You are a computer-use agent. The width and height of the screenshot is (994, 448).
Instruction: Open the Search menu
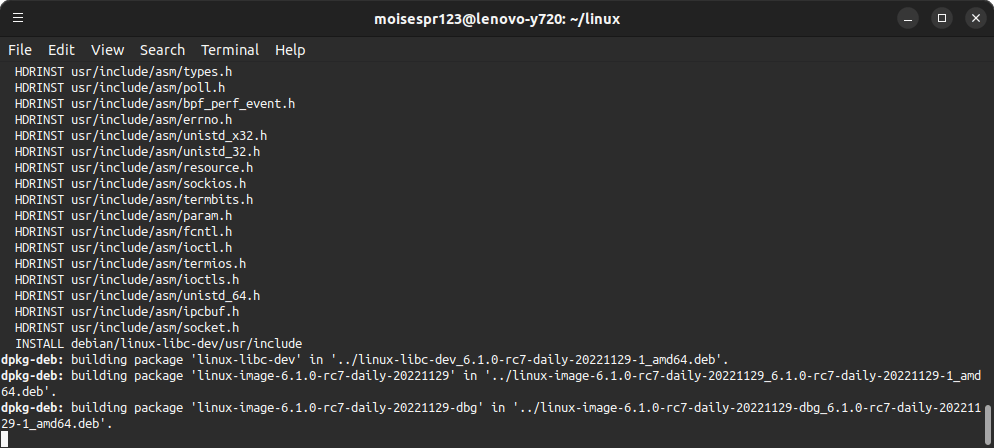click(x=162, y=50)
